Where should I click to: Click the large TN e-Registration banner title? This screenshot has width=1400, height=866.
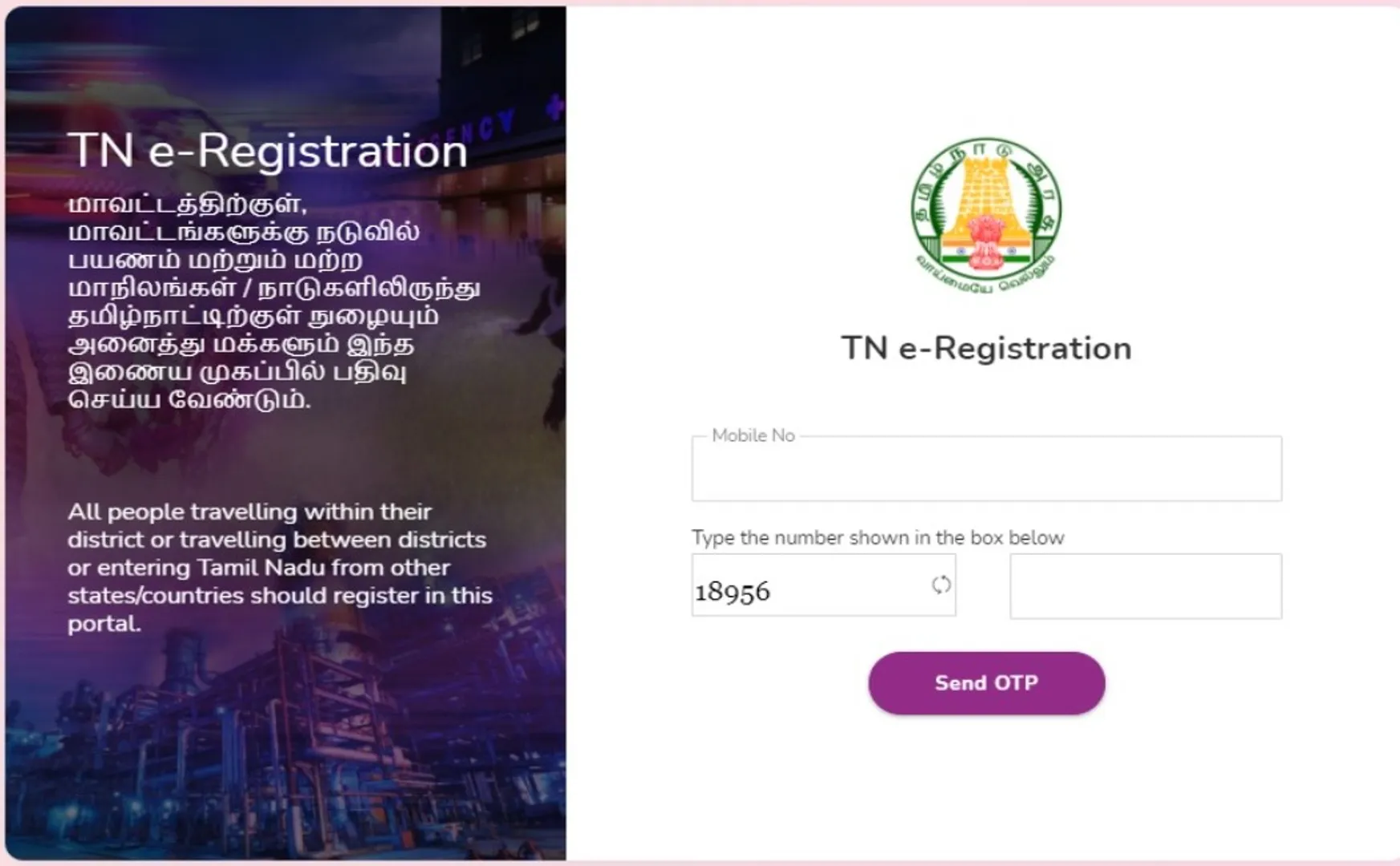[268, 150]
